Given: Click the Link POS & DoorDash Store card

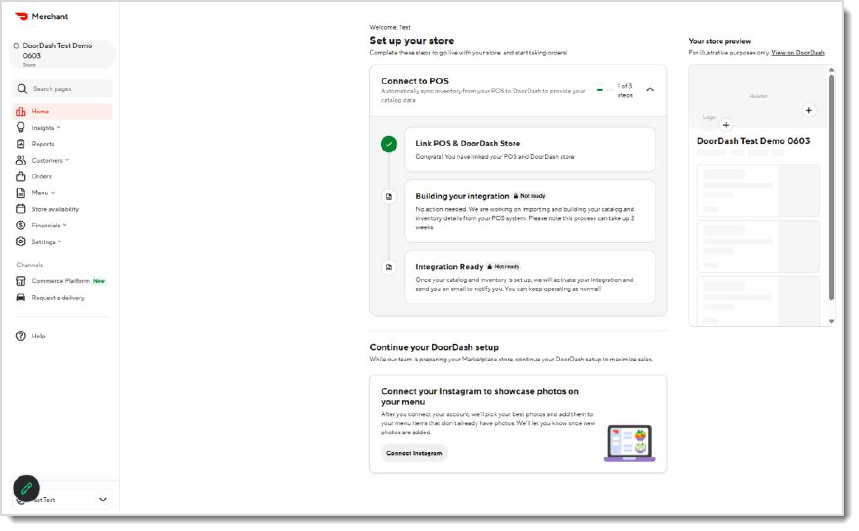Looking at the screenshot, I should pos(530,150).
